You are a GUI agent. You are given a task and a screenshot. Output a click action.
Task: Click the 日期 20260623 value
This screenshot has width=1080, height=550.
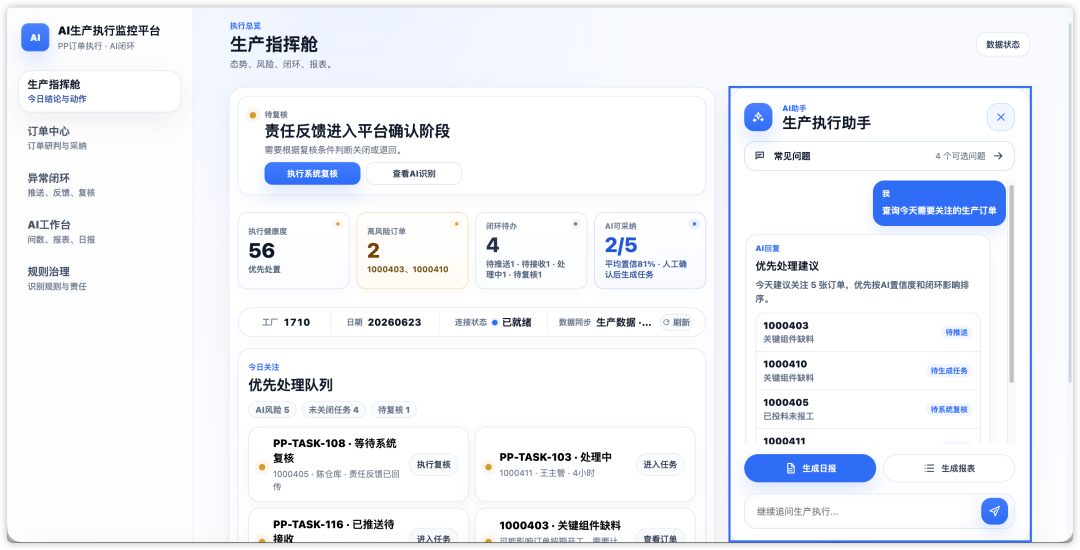tap(394, 322)
